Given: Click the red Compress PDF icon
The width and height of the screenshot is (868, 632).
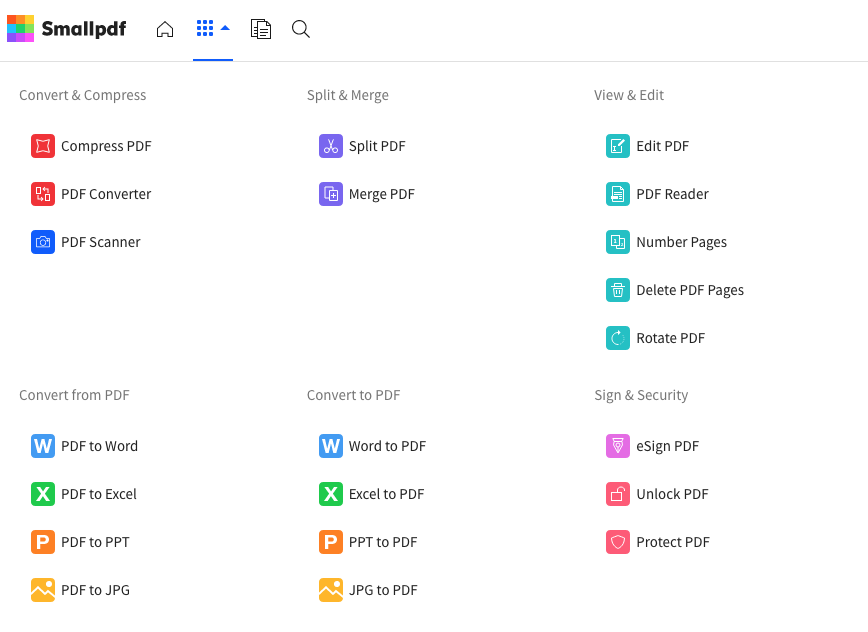Looking at the screenshot, I should click(43, 146).
